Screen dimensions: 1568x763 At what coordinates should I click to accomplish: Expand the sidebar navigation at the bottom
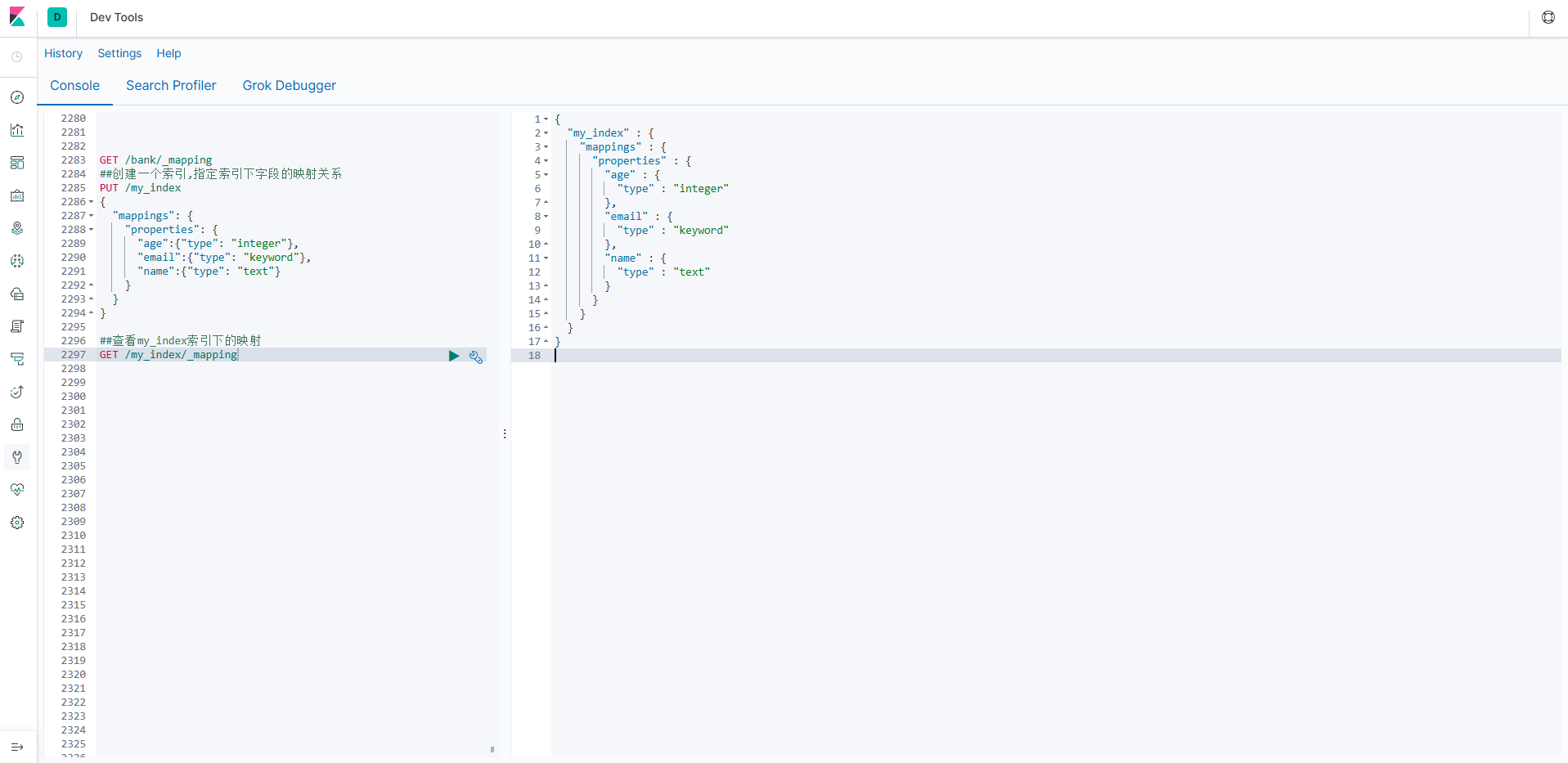tap(17, 747)
